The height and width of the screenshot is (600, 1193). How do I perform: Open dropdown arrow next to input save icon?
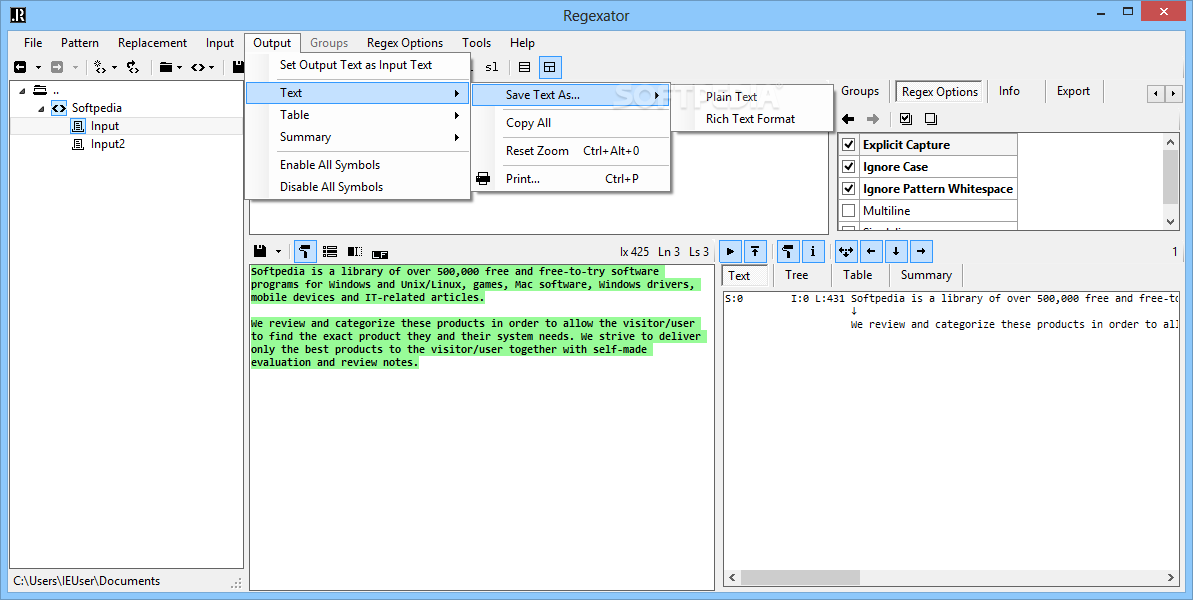(278, 252)
